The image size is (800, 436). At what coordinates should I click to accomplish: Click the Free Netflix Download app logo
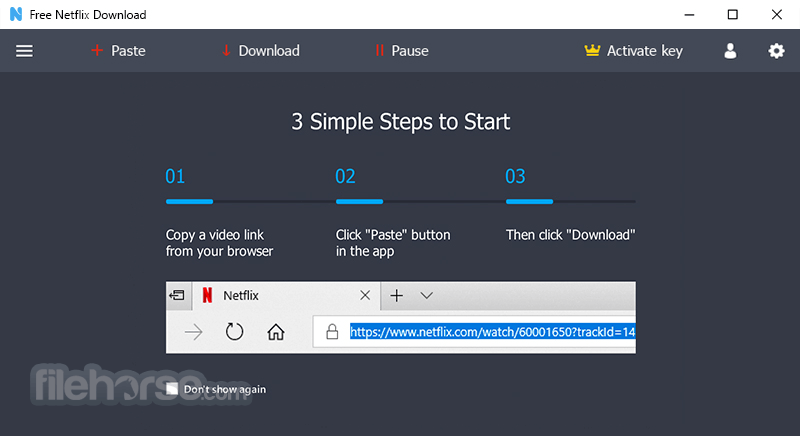pos(16,14)
